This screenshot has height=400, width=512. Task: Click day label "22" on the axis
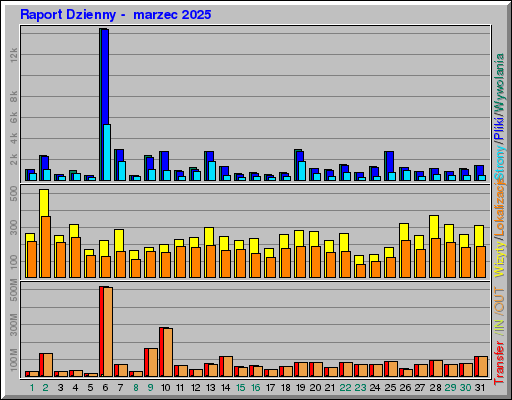(345, 388)
